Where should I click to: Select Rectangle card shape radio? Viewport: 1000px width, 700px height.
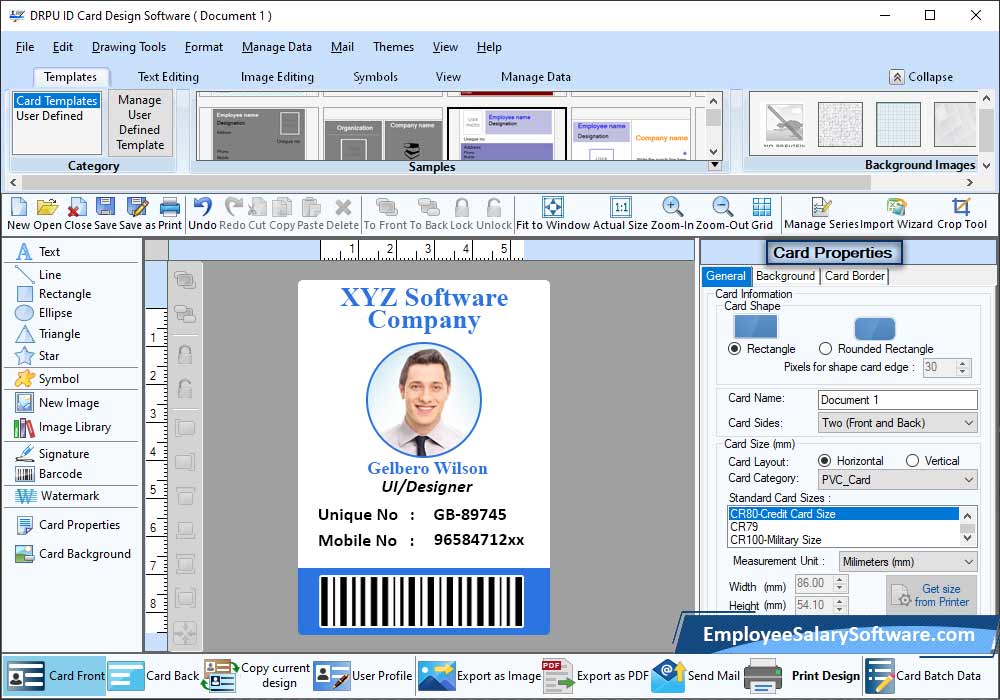pyautogui.click(x=735, y=349)
